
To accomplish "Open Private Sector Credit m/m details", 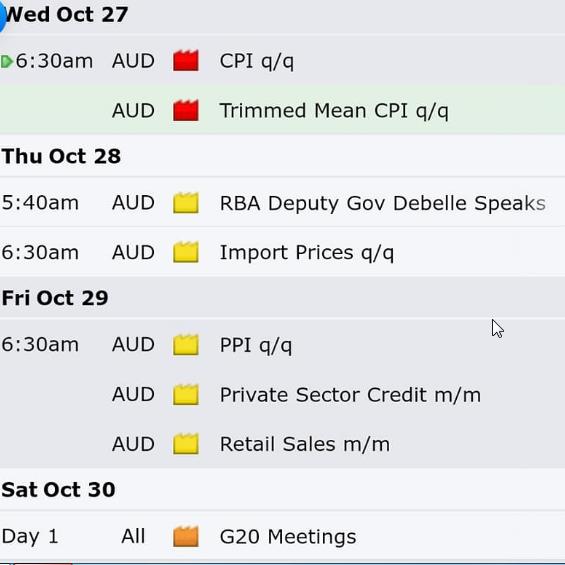I will pos(350,395).
